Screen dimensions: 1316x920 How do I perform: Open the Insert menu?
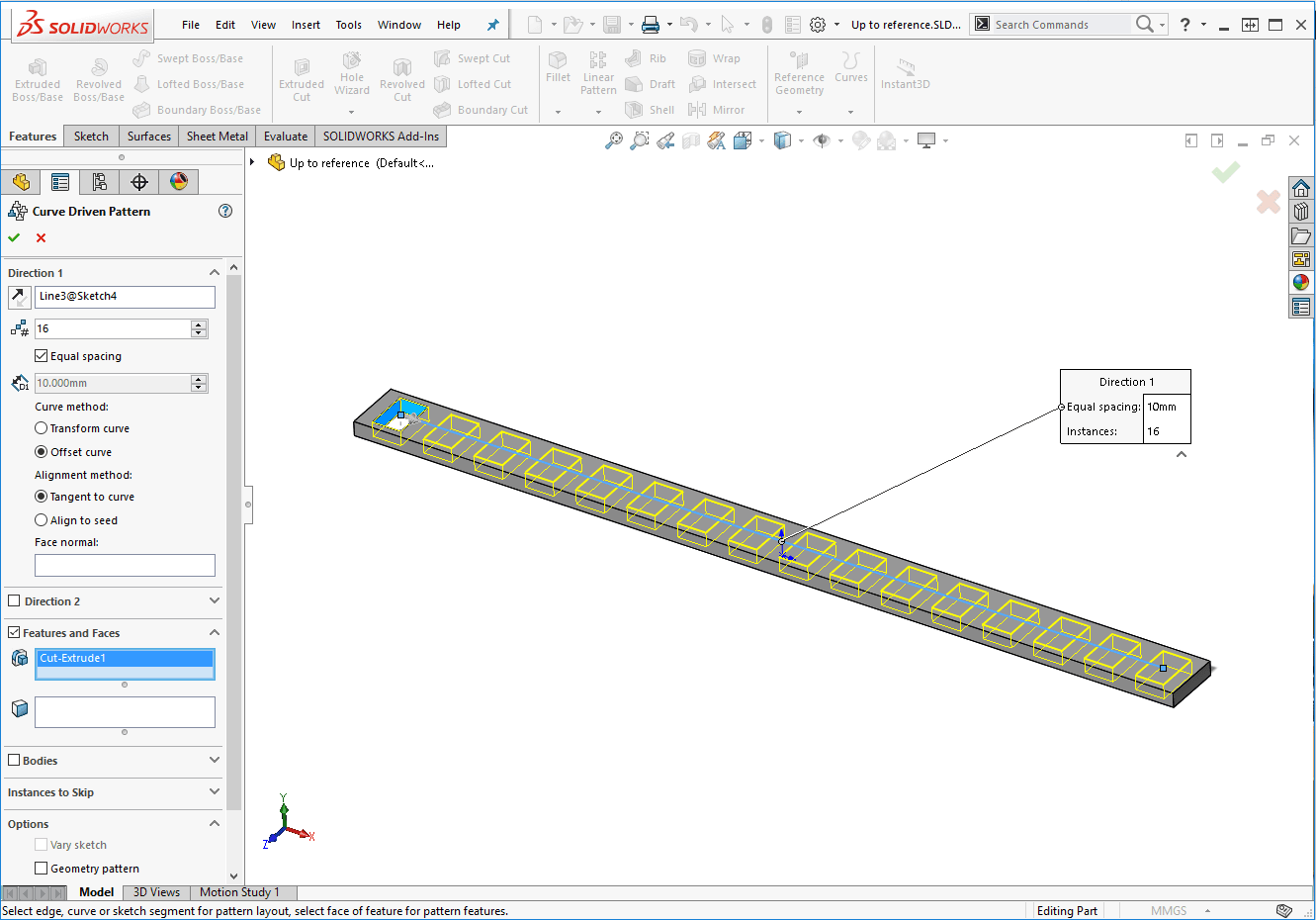306,25
